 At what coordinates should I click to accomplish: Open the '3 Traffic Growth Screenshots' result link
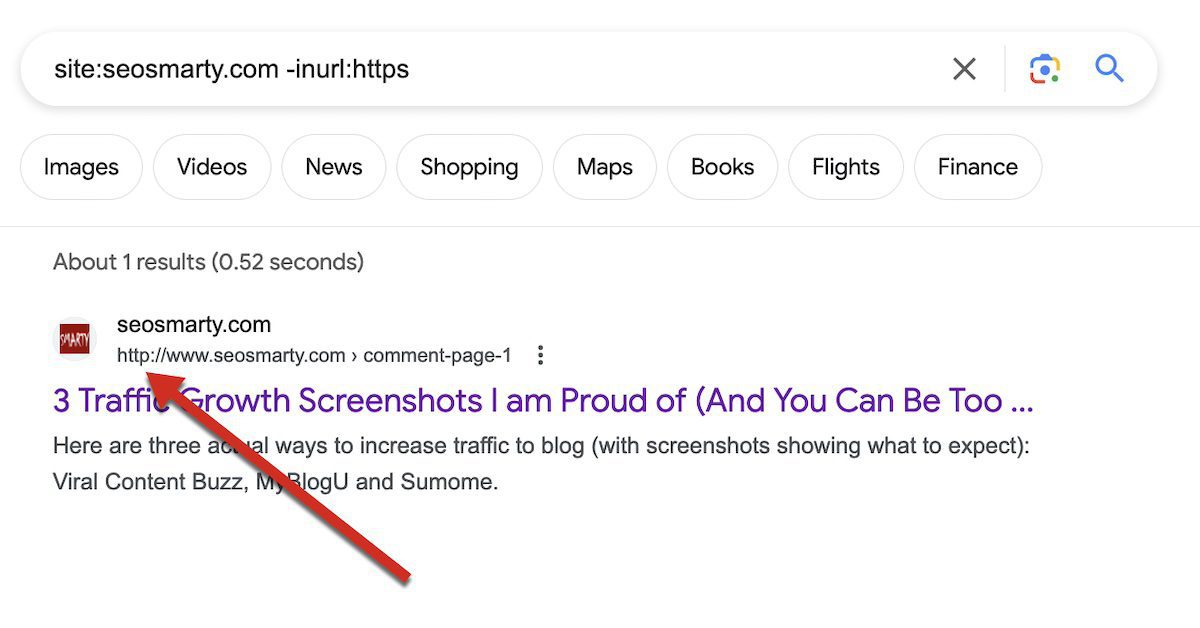click(x=543, y=401)
